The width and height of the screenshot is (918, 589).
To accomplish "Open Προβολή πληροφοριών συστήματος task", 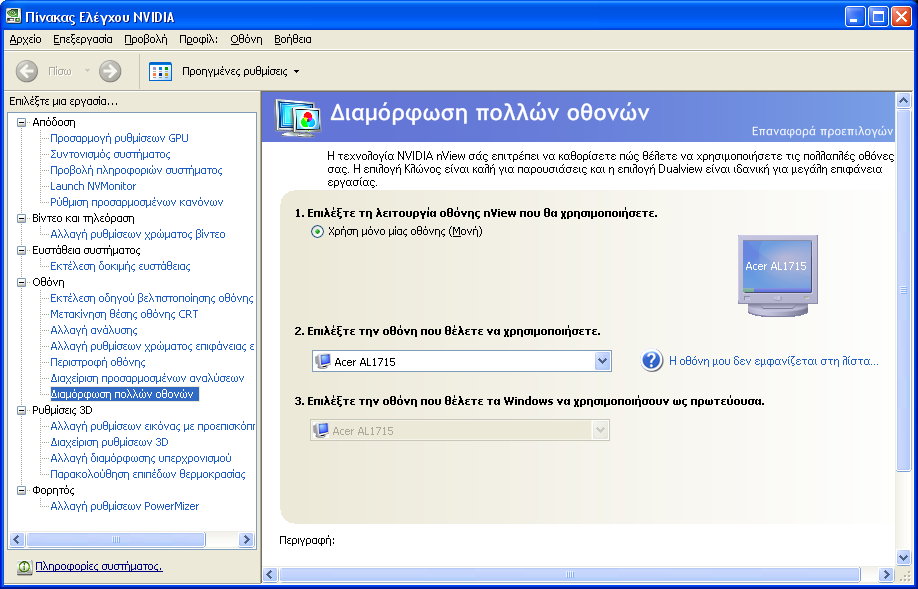I will click(x=136, y=170).
